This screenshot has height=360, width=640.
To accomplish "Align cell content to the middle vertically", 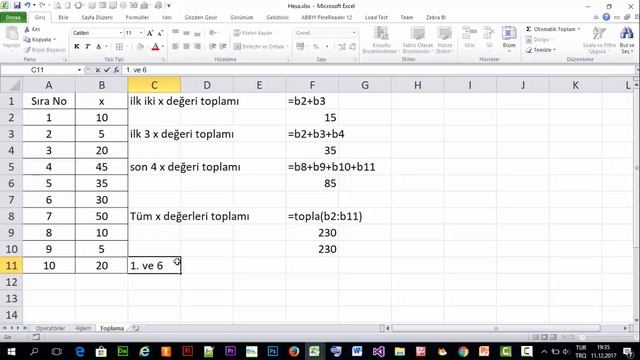I will pyautogui.click(x=186, y=33).
